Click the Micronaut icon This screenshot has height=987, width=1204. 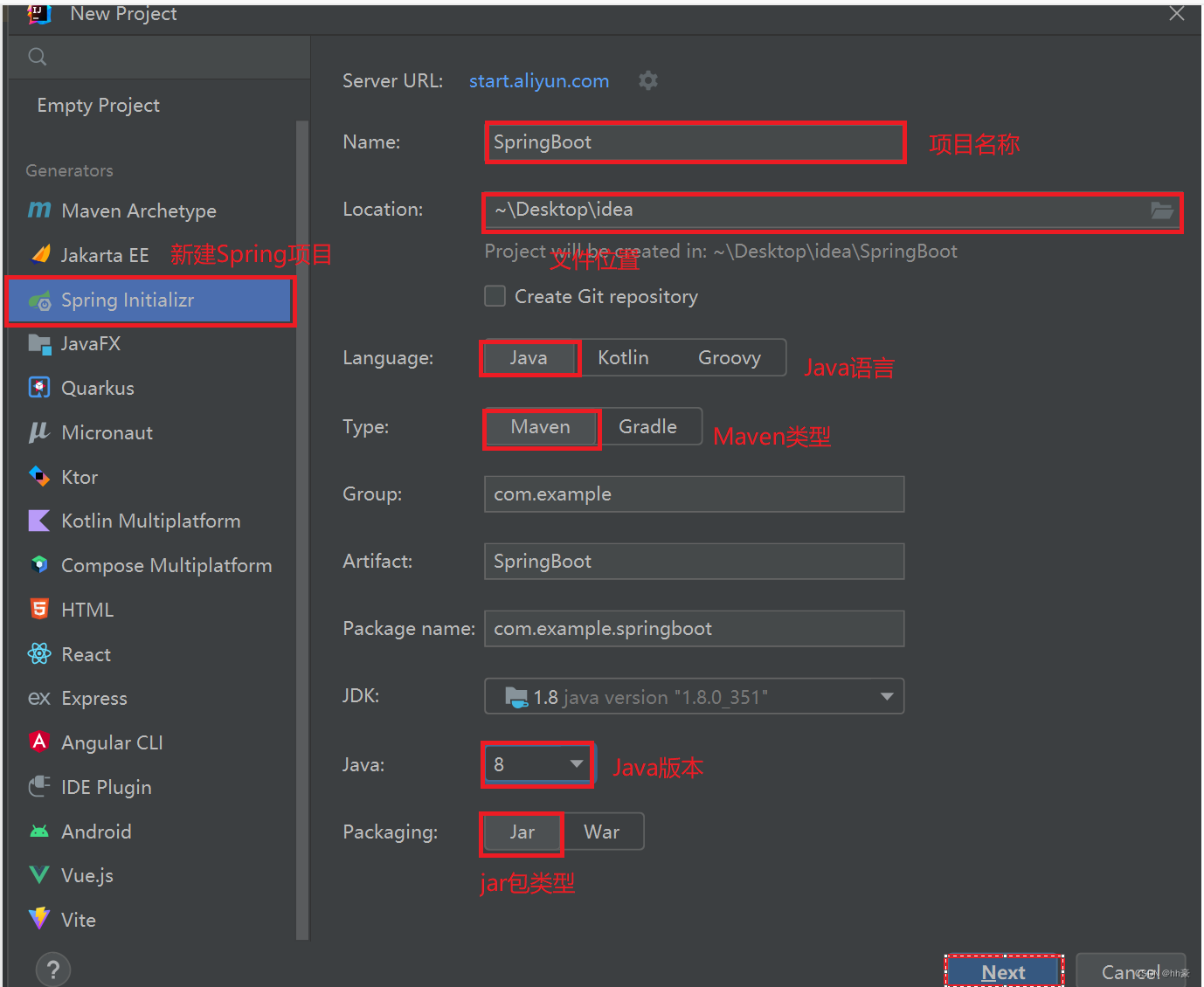[39, 431]
